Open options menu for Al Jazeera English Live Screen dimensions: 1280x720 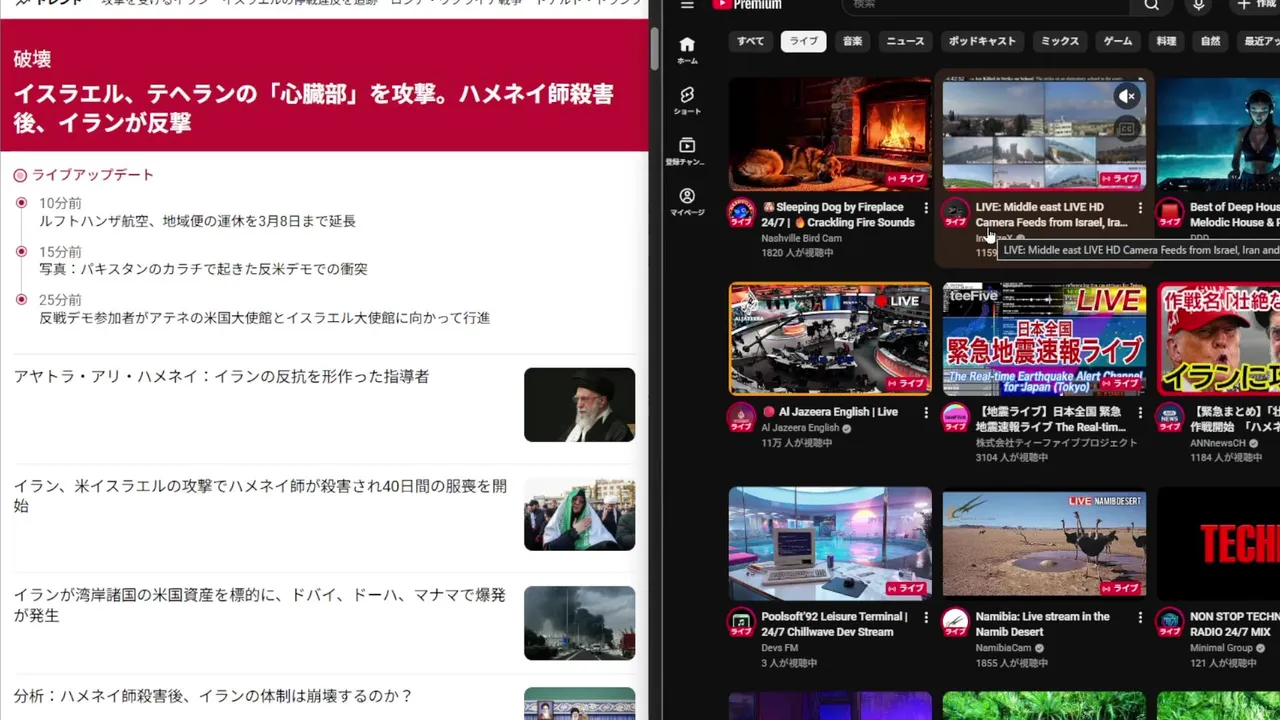coord(926,412)
